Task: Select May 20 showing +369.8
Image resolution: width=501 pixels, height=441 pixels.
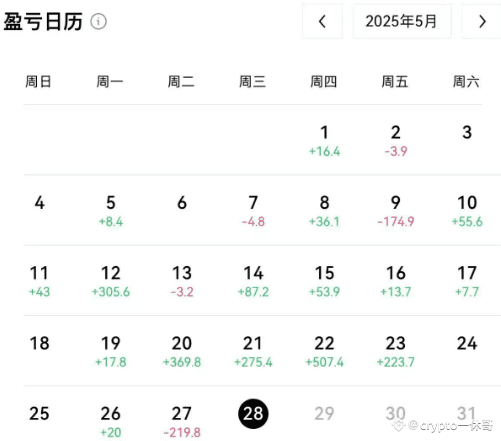Action: click(182, 352)
